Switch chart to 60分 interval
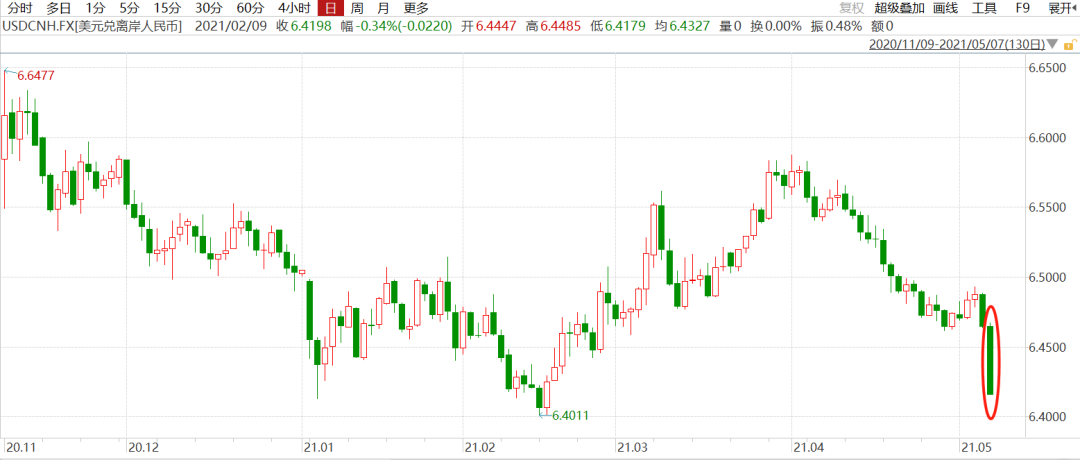Image resolution: width=1080 pixels, height=460 pixels. click(249, 8)
